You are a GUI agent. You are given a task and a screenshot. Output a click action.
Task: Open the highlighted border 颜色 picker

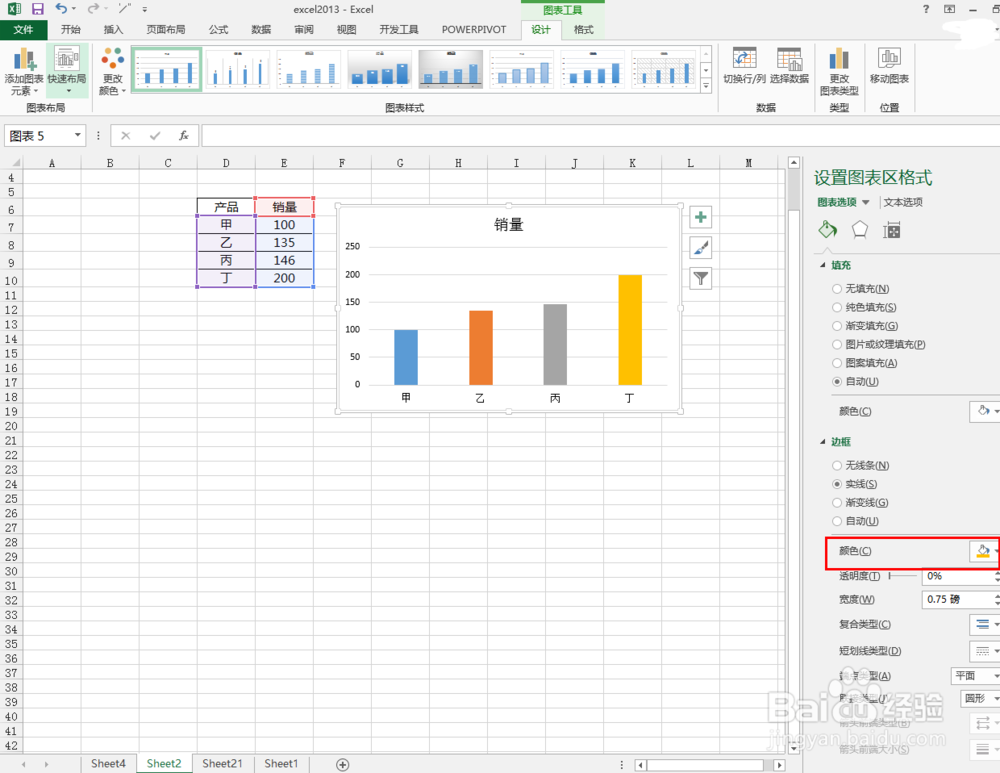[983, 551]
